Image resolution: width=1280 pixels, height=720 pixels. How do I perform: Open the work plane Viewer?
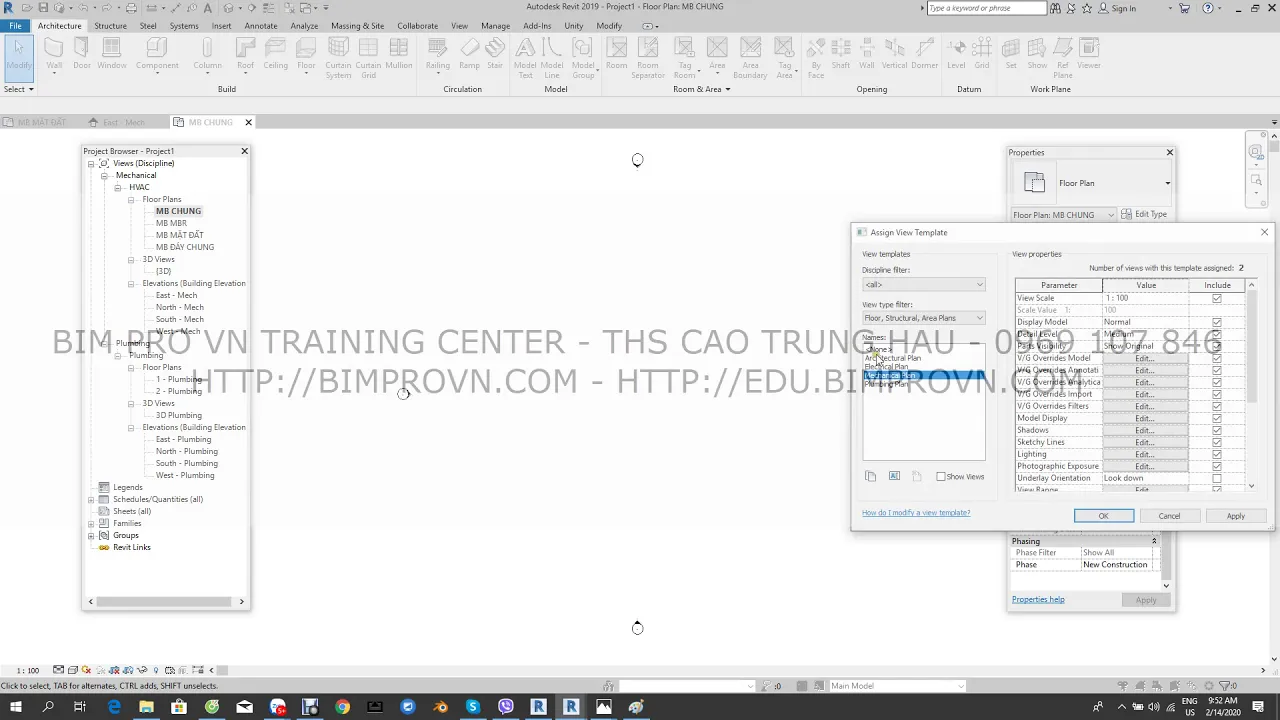(1089, 54)
